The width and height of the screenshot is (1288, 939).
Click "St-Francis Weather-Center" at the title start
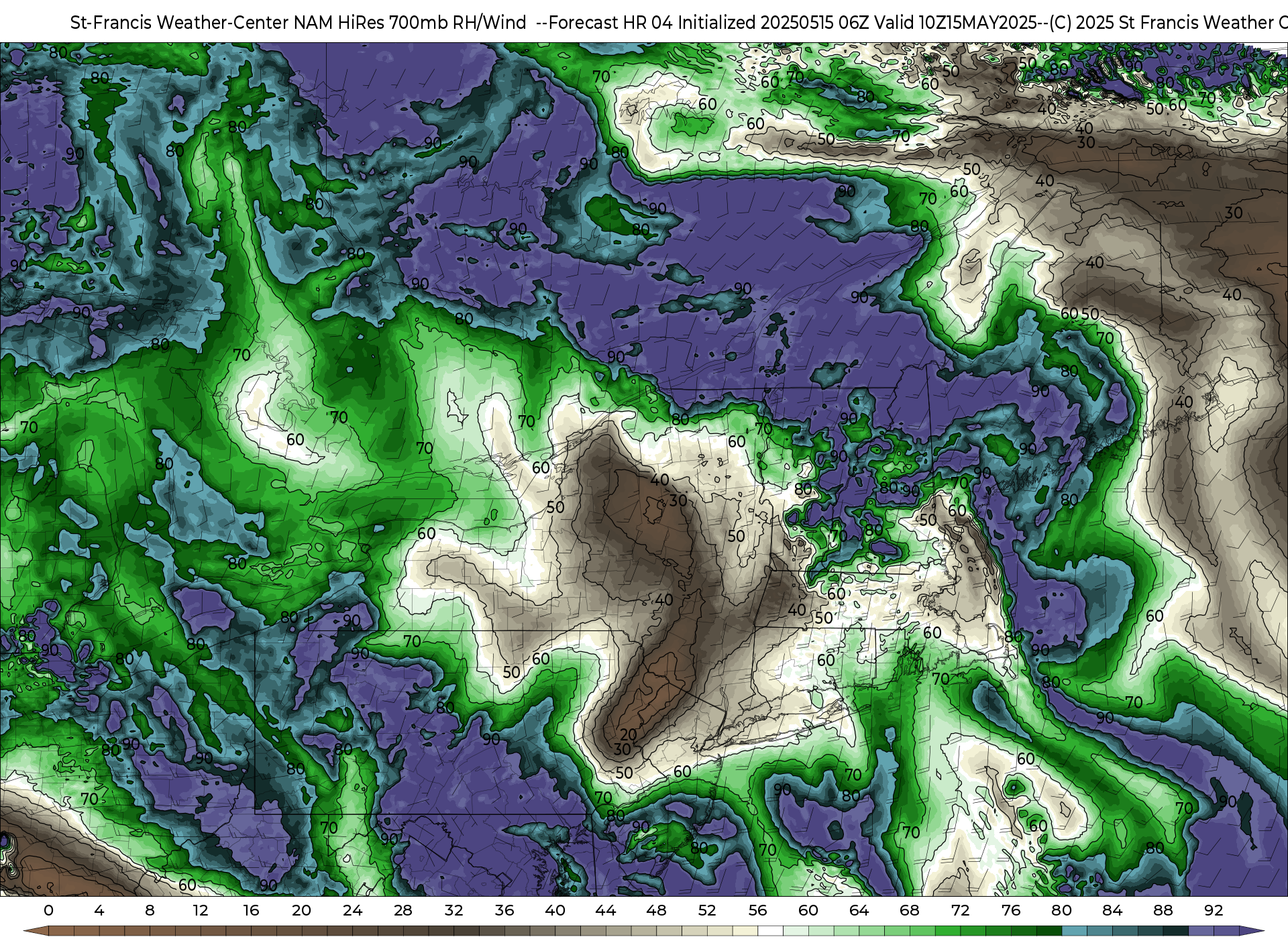179,23
